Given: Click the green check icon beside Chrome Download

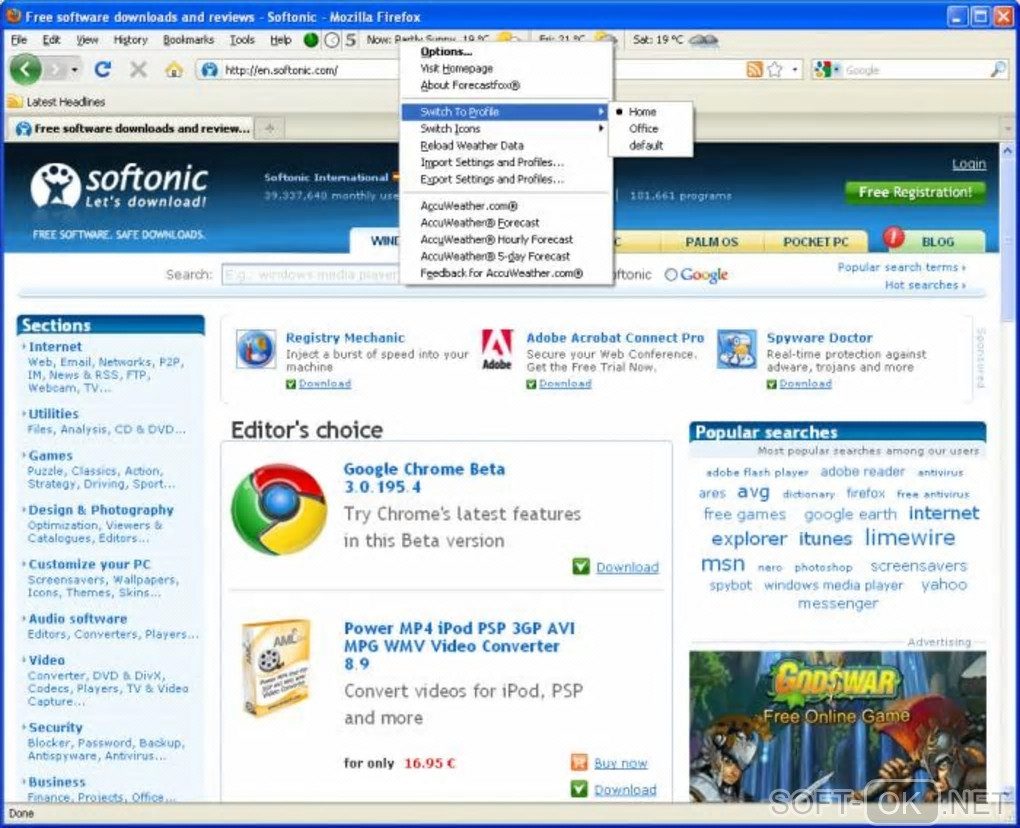Looking at the screenshot, I should tap(581, 567).
